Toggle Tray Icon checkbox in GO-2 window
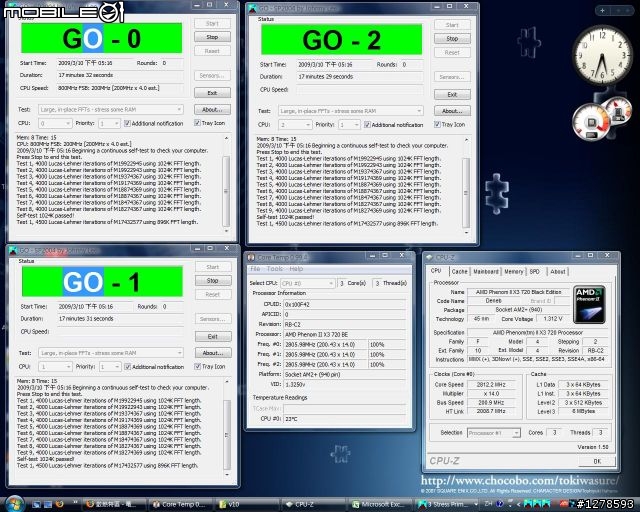 pos(450,125)
